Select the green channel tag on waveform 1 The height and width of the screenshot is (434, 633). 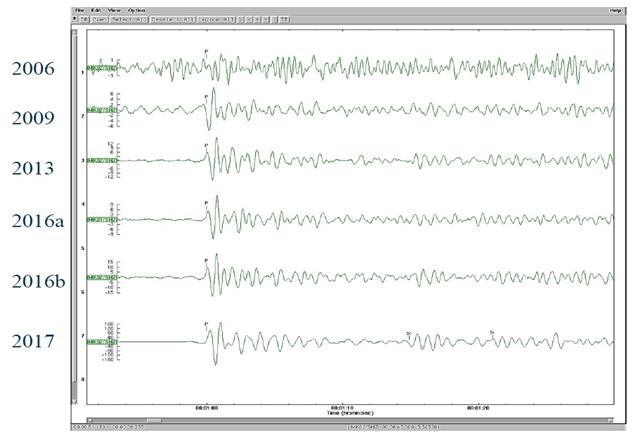click(x=98, y=68)
